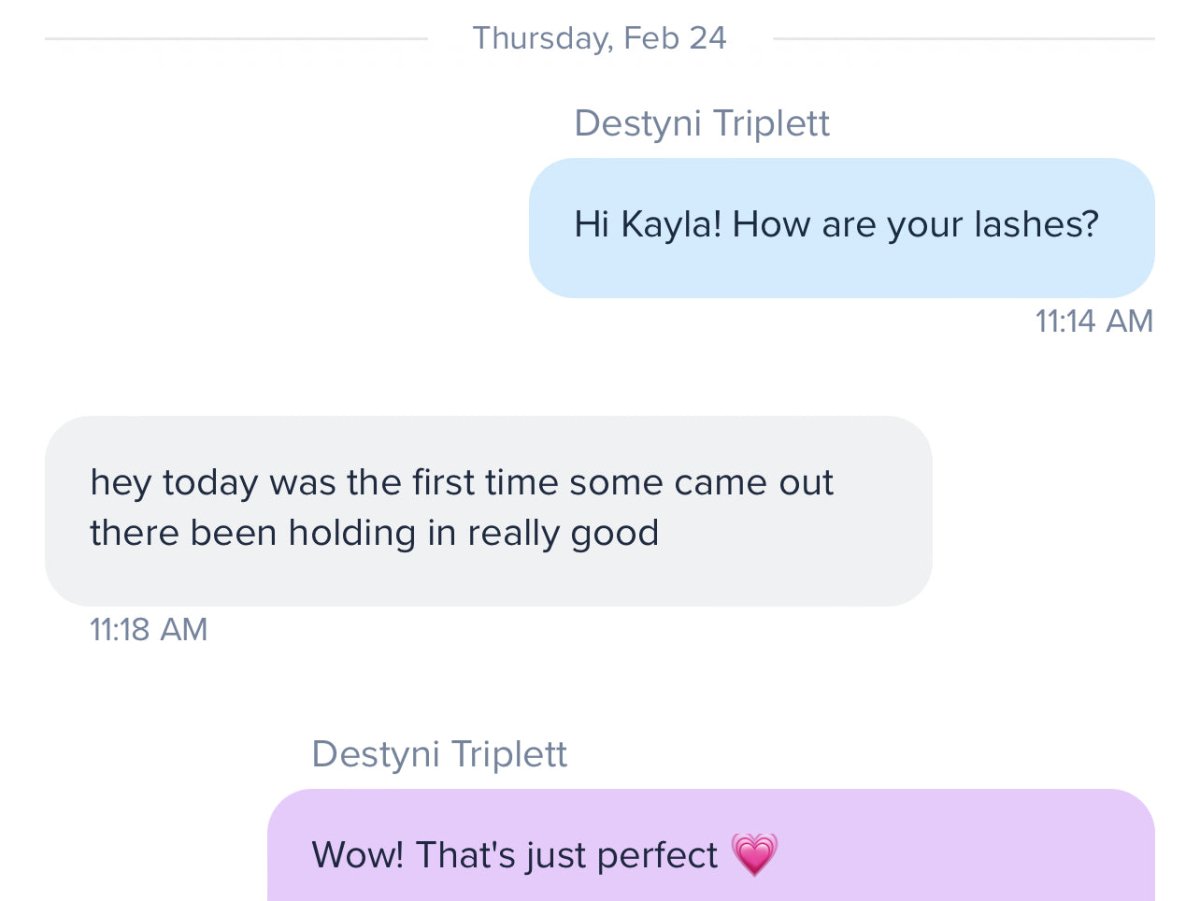The width and height of the screenshot is (1200, 901).
Task: Click Destyni Triplett name above purple message
Action: coord(439,754)
